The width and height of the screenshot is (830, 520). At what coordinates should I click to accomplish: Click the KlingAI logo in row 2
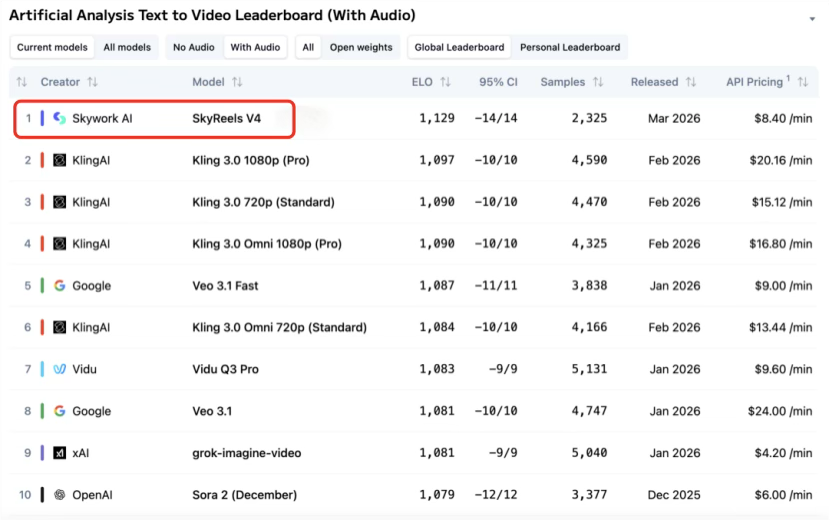coord(60,160)
